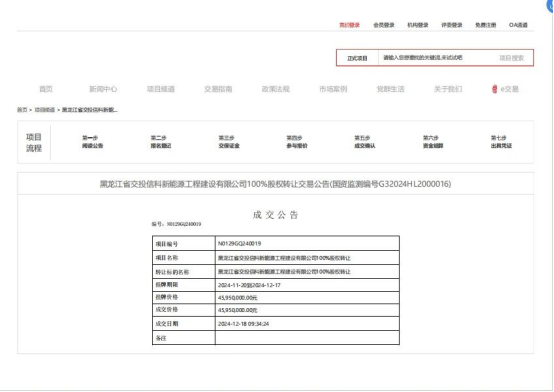Click the 项目编号 label cell
554x392 pixels.
[184, 244]
